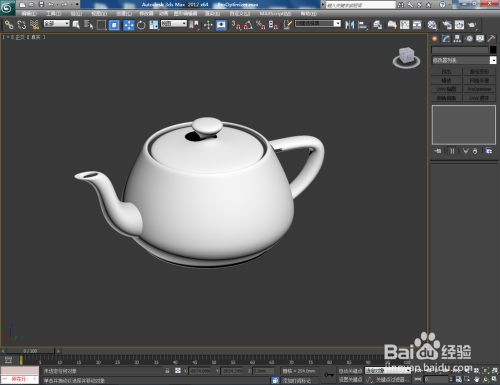The width and height of the screenshot is (500, 385).
Task: Switch to the Hierarchy panel tab
Action: (x=457, y=39)
